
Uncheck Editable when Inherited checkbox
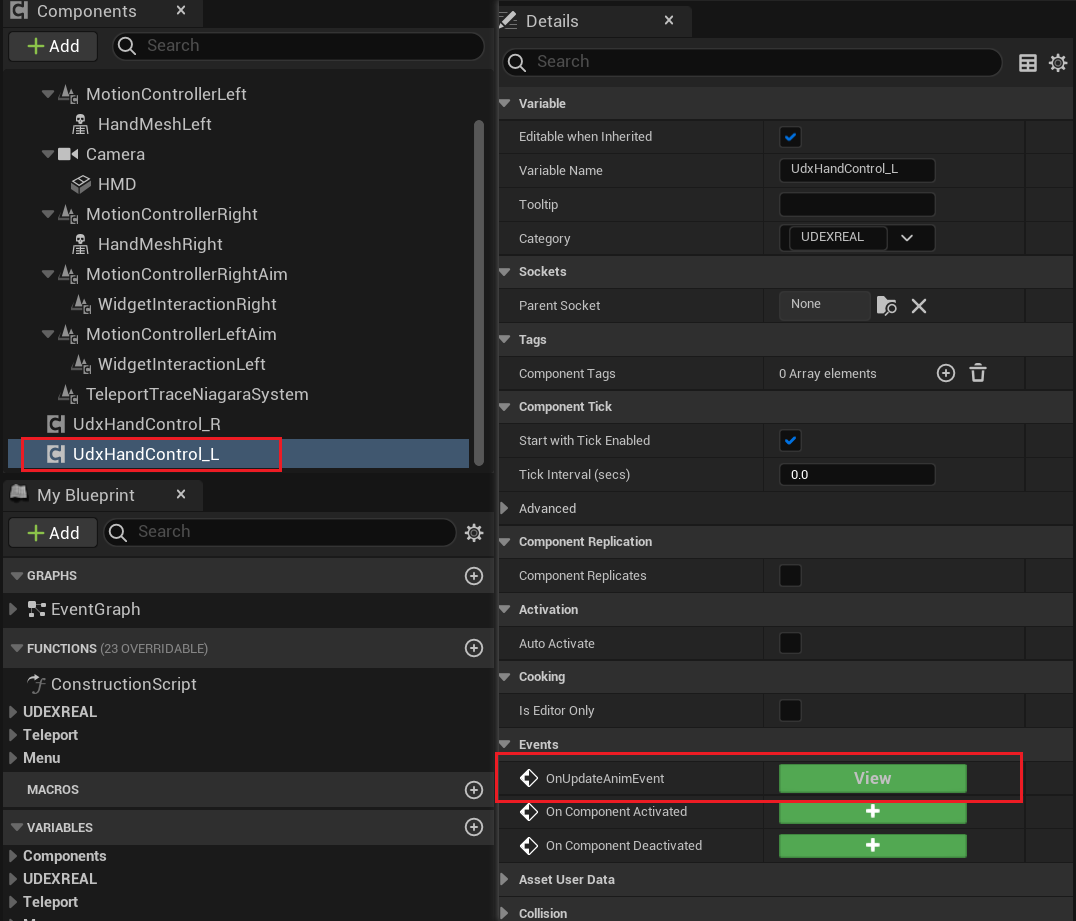790,137
